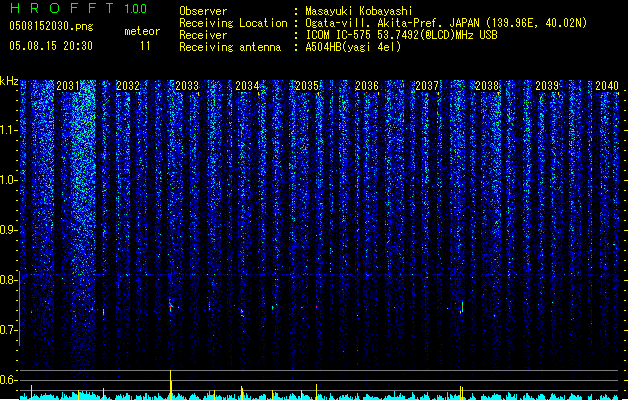Click the 0.6 frequency axis label
This screenshot has width=629, height=400.
[x=8, y=380]
